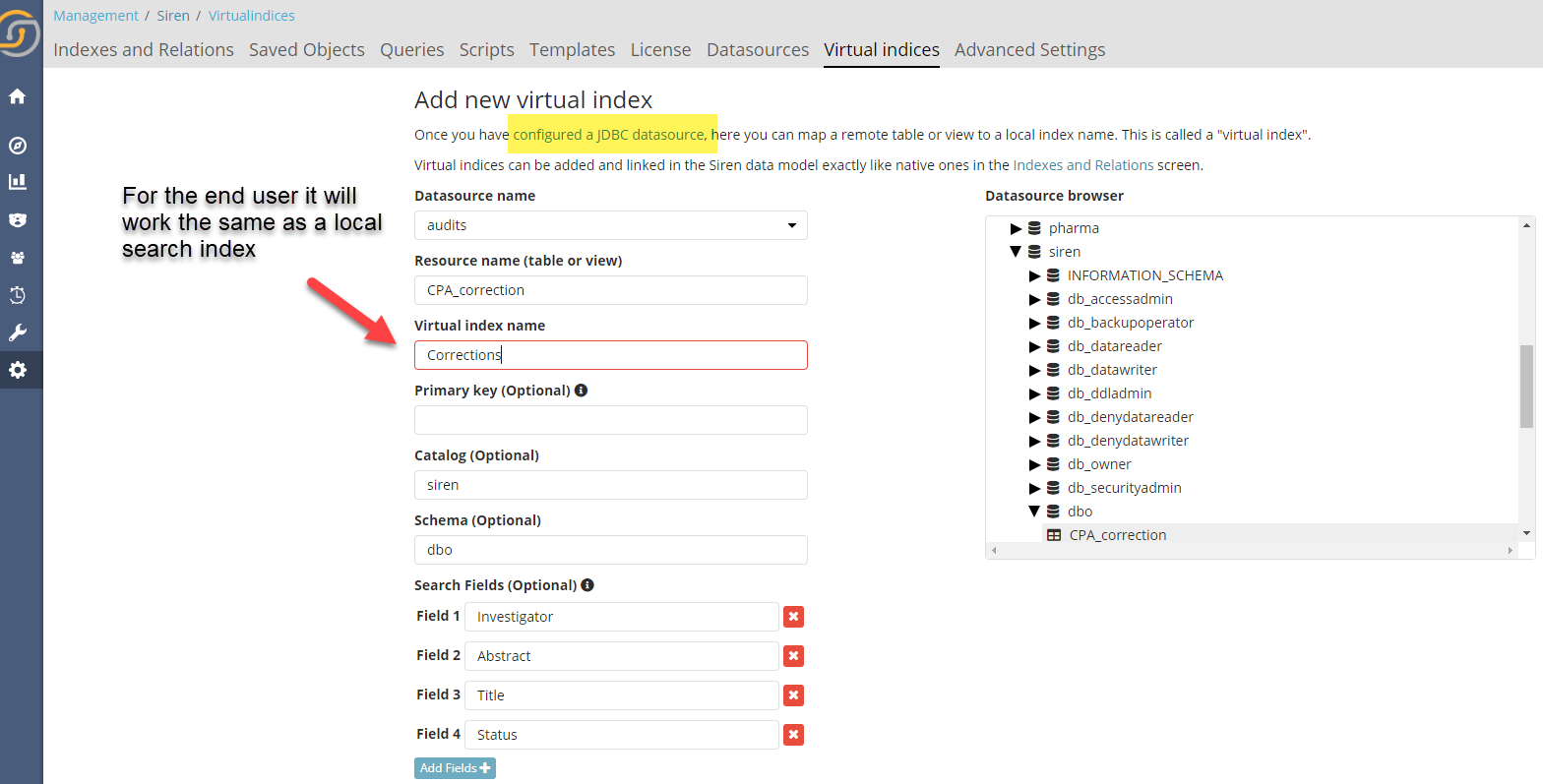Open the Saved Objects tab
The image size is (1543, 784).
click(307, 50)
